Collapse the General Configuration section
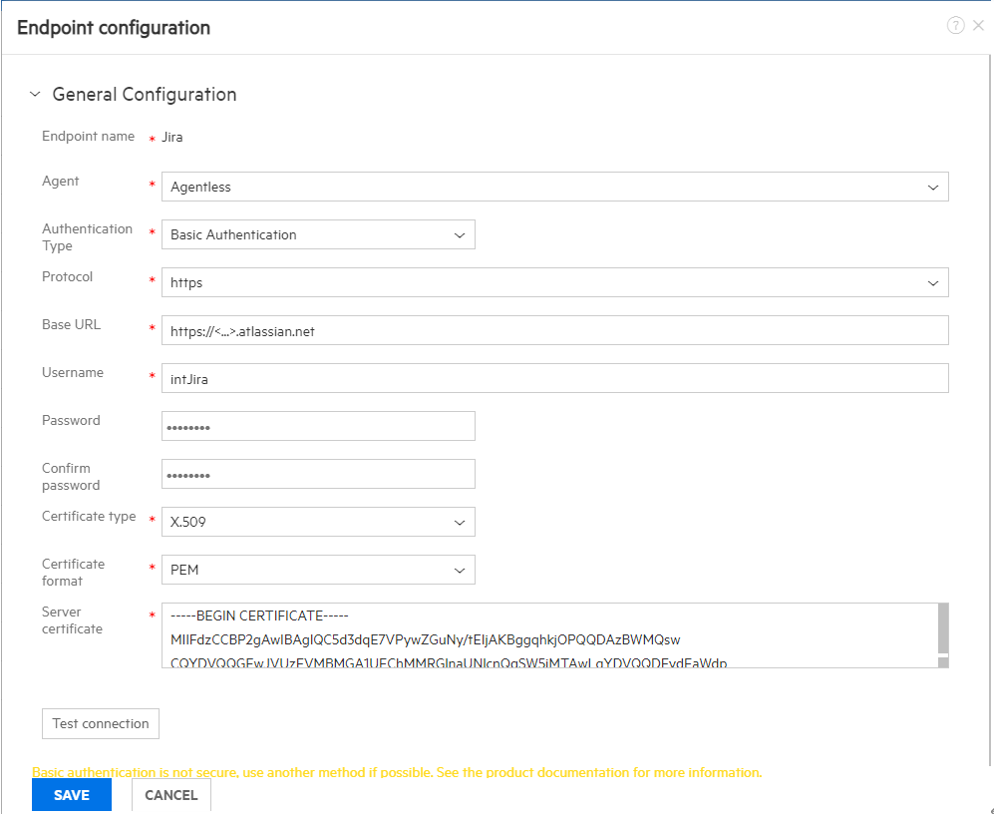 [x=35, y=93]
